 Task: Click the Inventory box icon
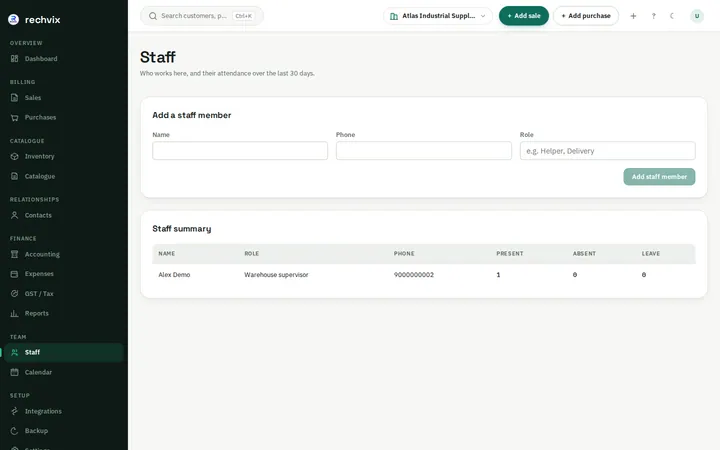pyautogui.click(x=15, y=157)
